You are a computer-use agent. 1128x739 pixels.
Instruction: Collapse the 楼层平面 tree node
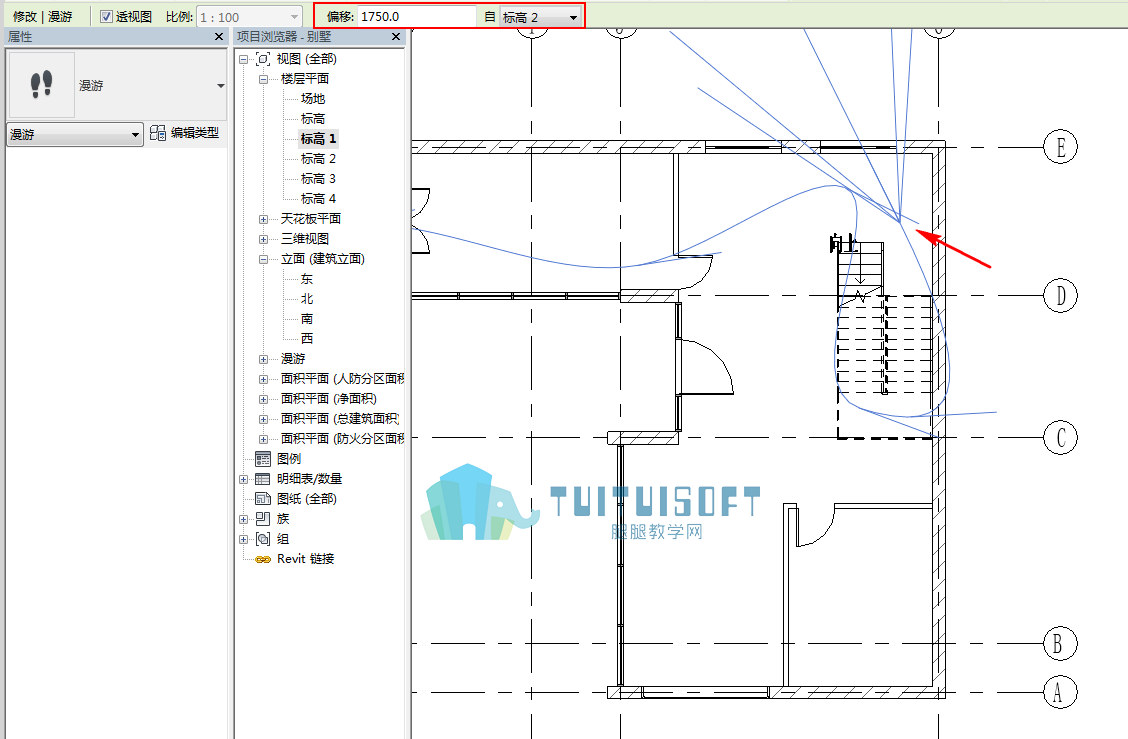[263, 79]
